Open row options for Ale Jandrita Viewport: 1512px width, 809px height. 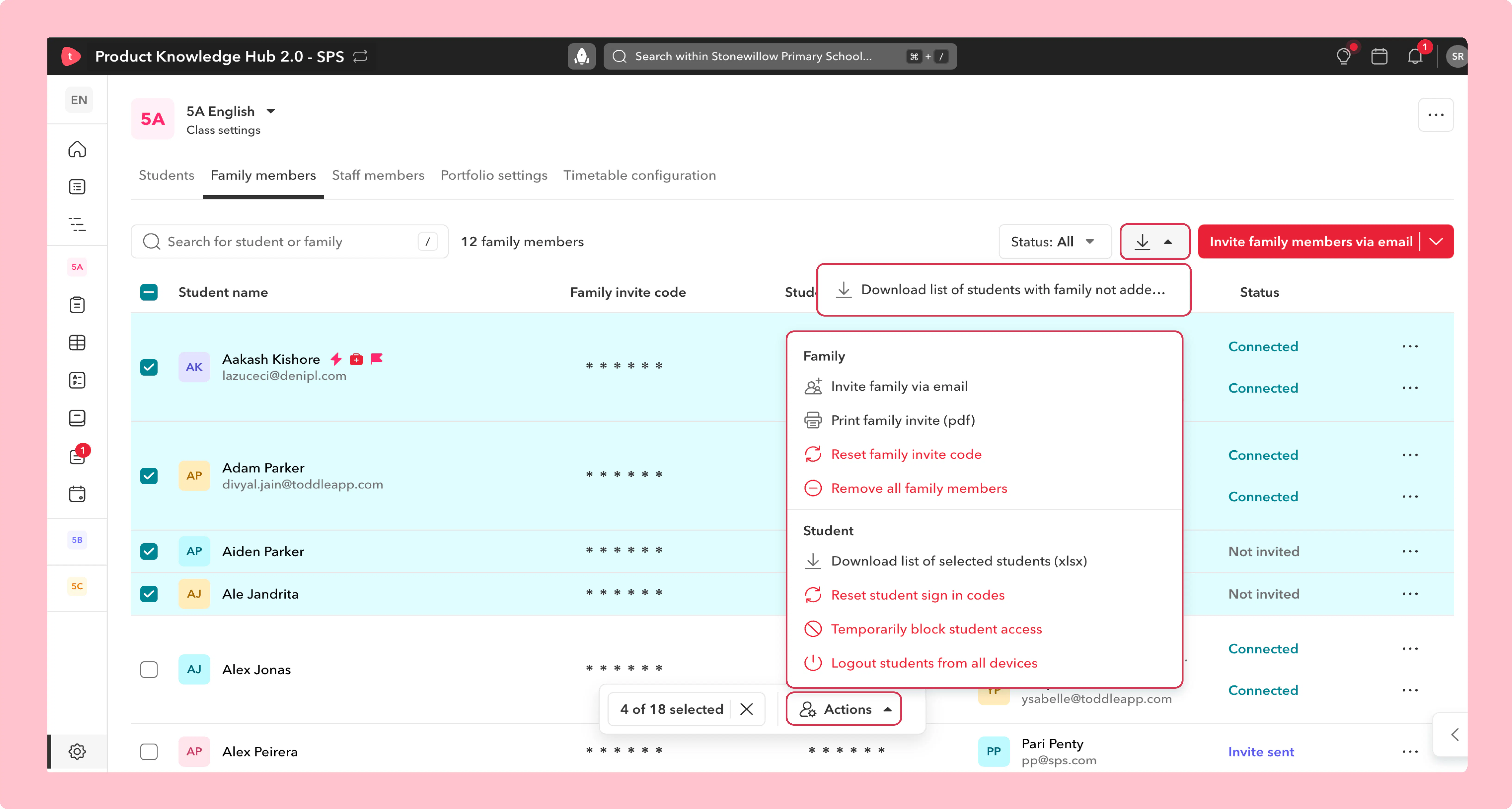click(x=1410, y=594)
